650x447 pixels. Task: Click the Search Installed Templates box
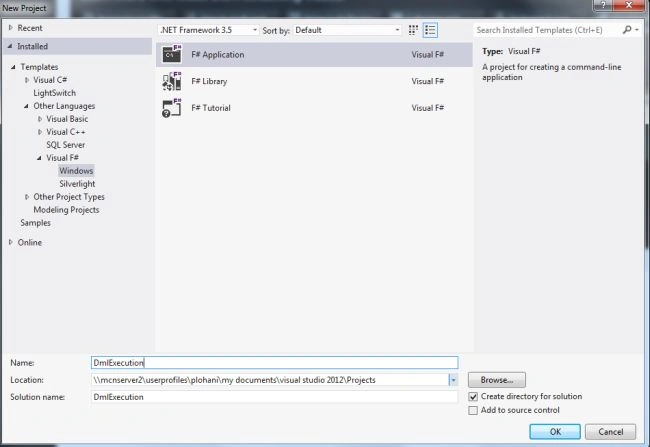pos(547,30)
